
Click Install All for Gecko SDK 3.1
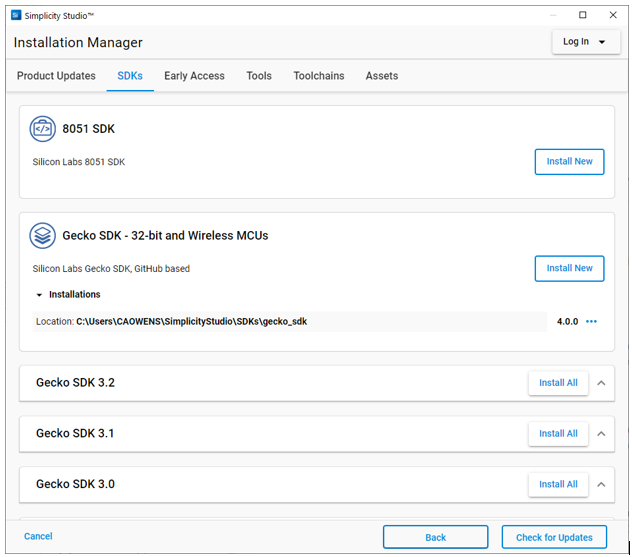[558, 434]
